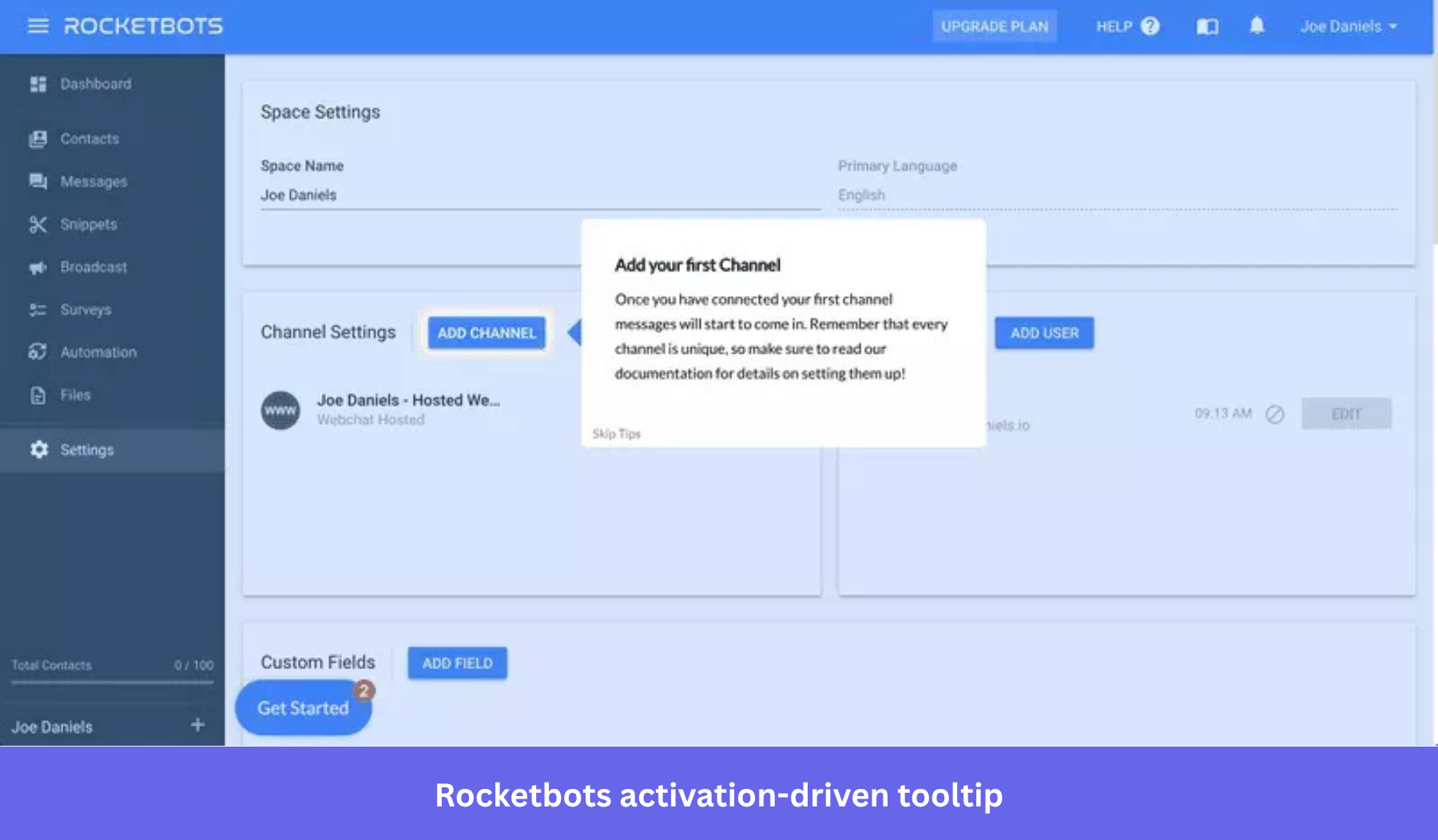Click the Get Started button

click(x=303, y=708)
